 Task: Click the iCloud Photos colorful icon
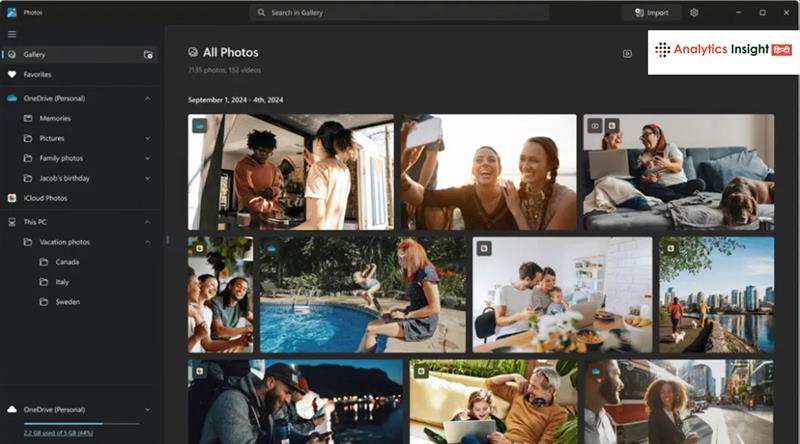click(12, 198)
